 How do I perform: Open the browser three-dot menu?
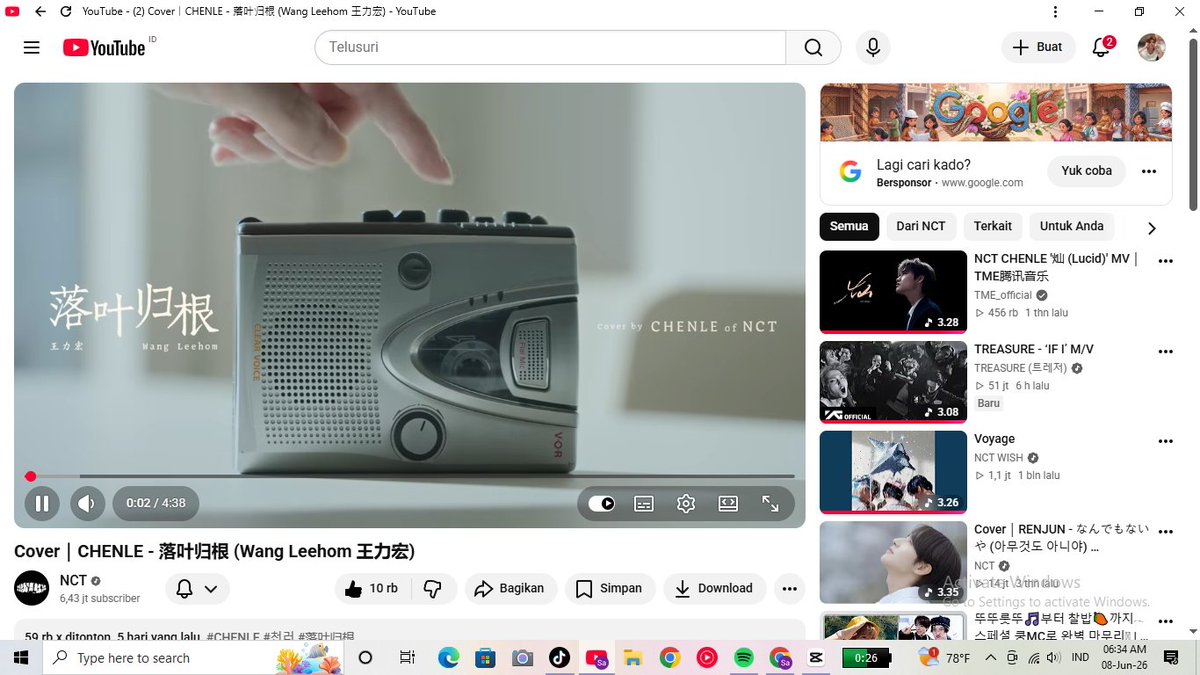1056,11
